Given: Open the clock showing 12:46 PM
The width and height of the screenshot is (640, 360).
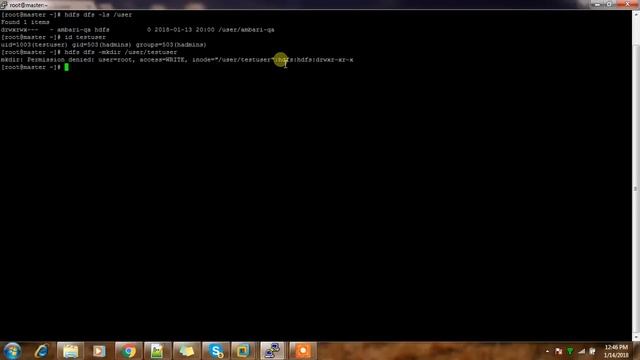Looking at the screenshot, I should pos(616,351).
